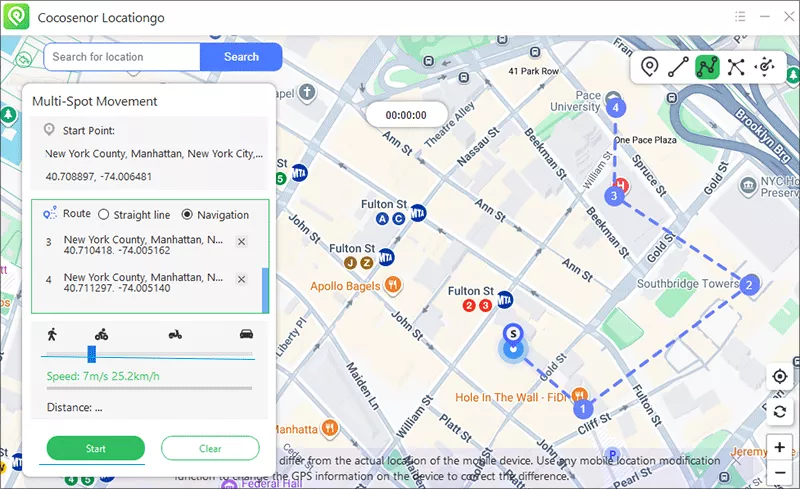The image size is (800, 489).
Task: Select the Jump teleport mode icon
Action: coord(736,67)
